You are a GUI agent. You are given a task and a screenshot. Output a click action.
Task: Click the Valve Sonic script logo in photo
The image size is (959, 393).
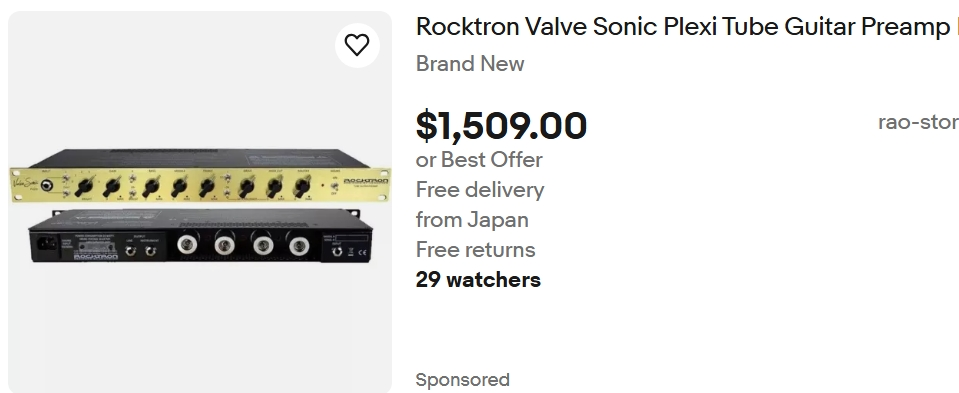25,182
